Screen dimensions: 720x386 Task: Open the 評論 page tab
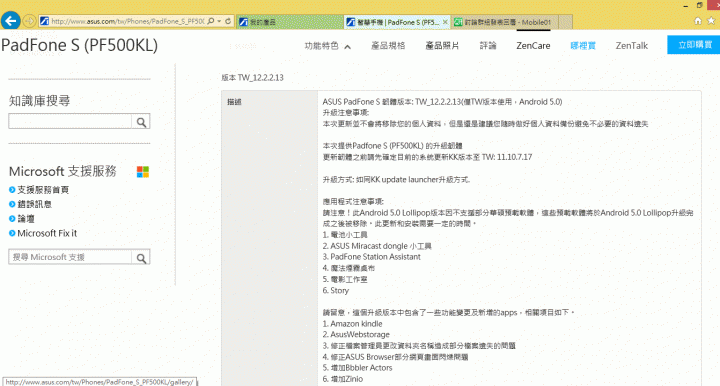(x=488, y=45)
